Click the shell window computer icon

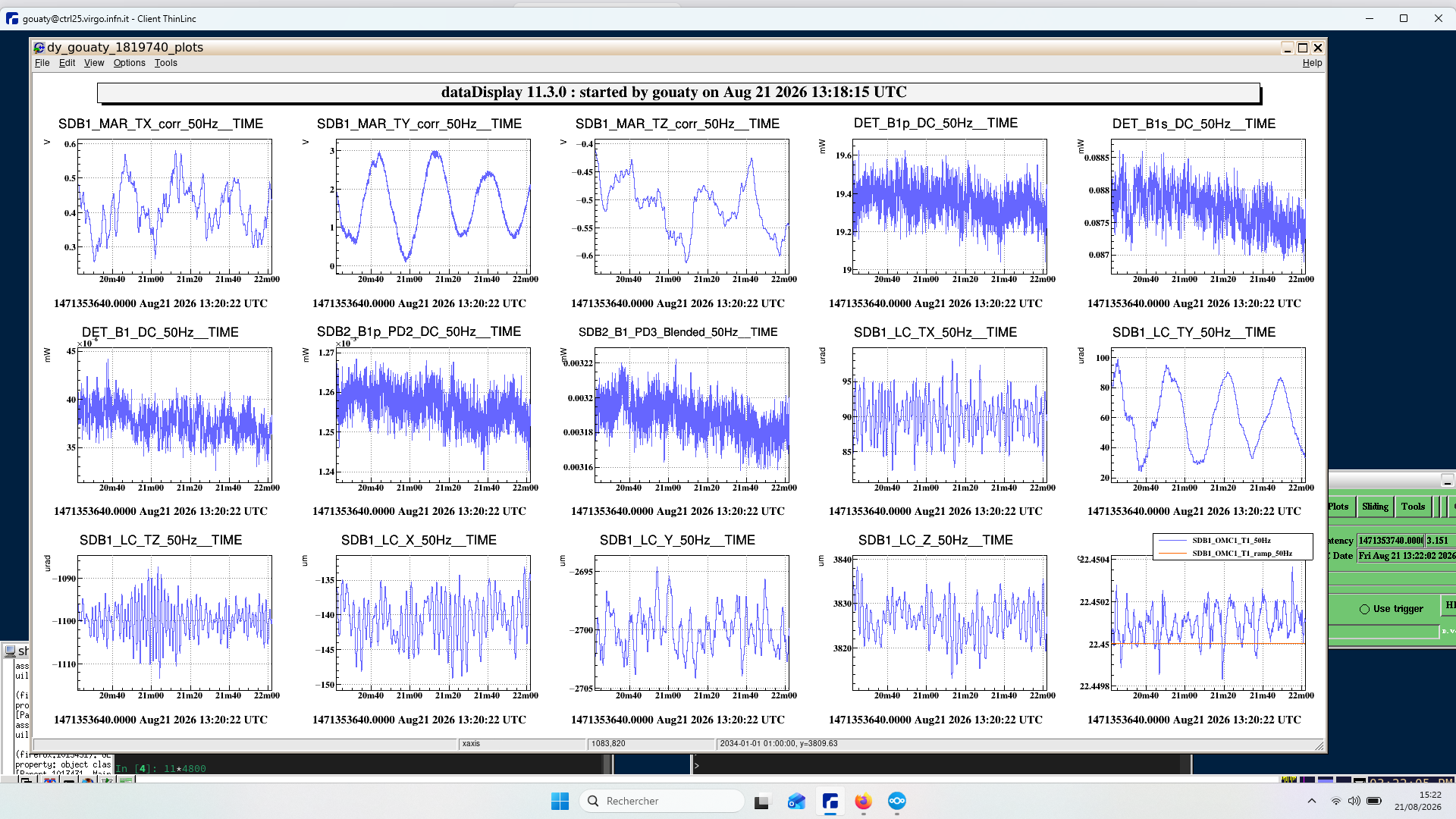pyautogui.click(x=10, y=651)
